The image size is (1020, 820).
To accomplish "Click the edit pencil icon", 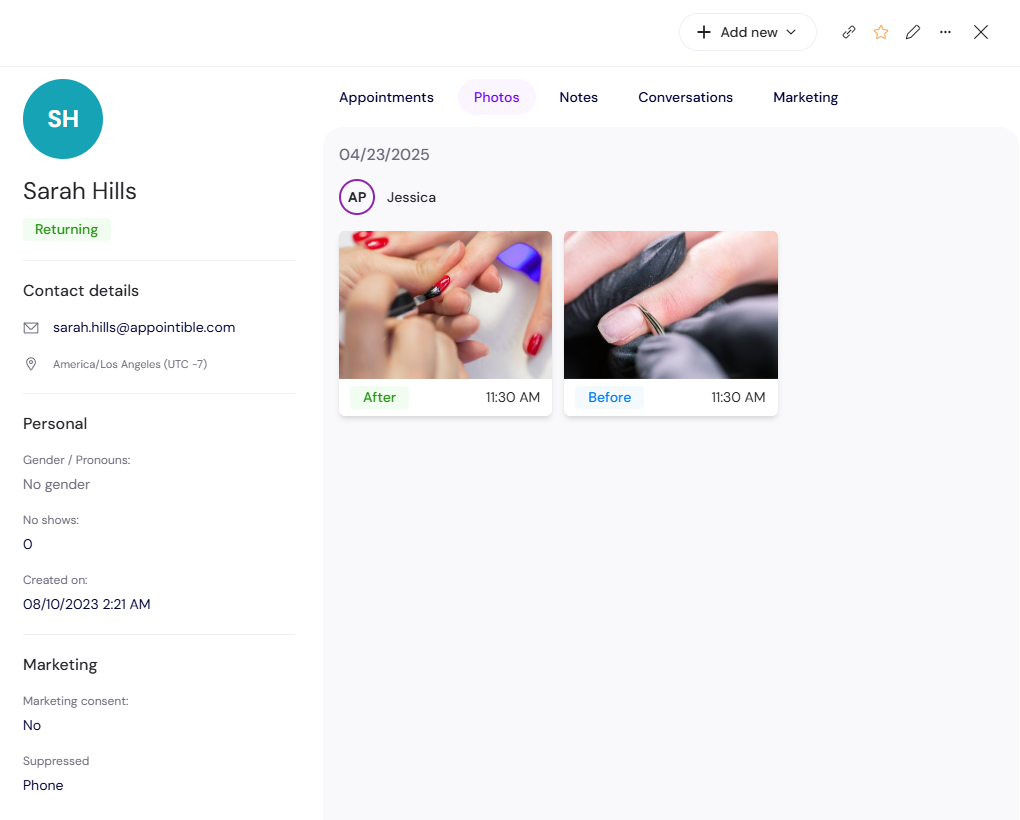I will tap(913, 32).
